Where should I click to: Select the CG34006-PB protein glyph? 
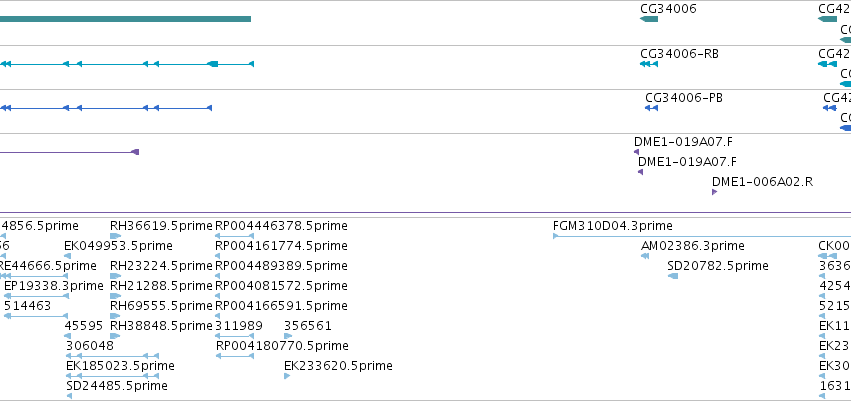[651, 108]
